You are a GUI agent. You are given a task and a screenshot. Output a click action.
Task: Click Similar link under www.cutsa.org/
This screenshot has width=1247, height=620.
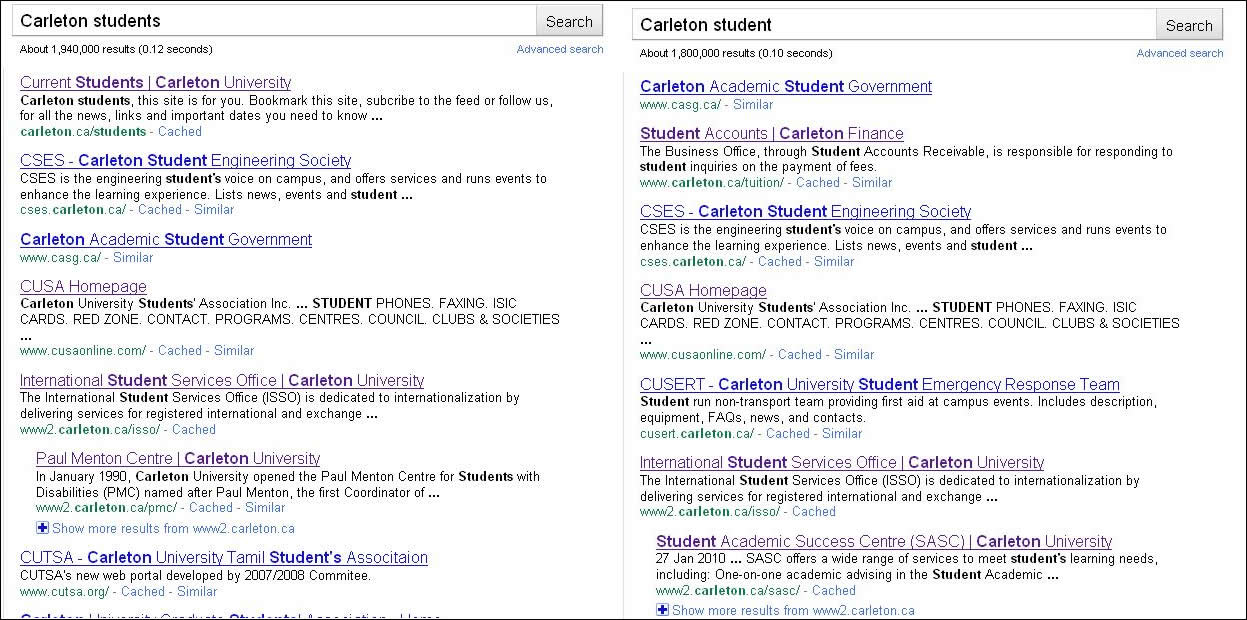click(x=197, y=591)
